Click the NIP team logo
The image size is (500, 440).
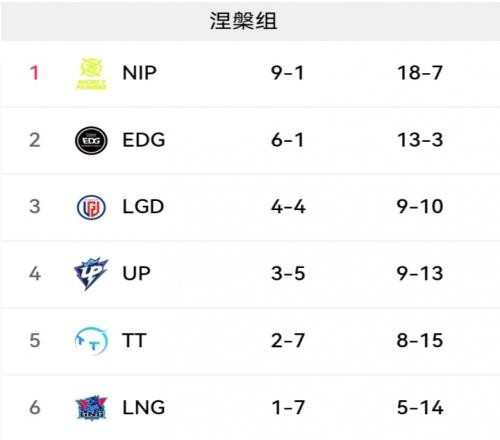pyautogui.click(x=91, y=74)
